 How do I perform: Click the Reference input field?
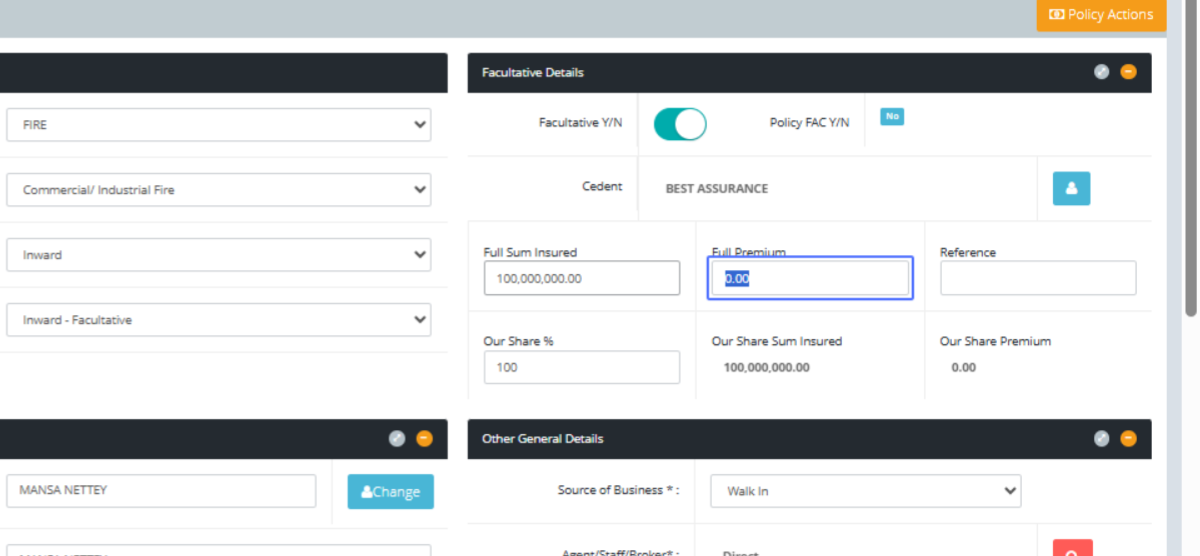[x=1037, y=278]
